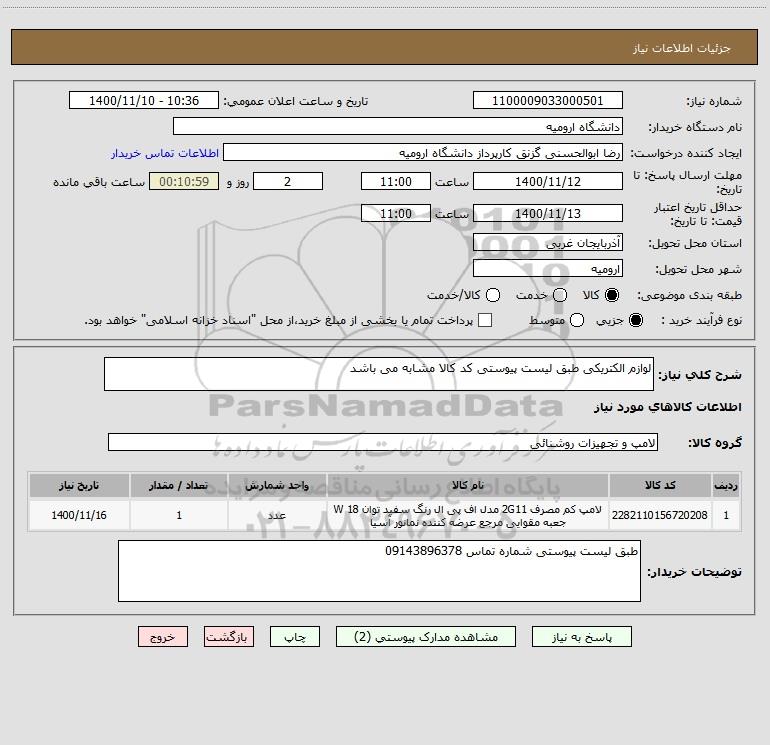Click the announcement date field 1400/11/10 - 10:36
The width and height of the screenshot is (770, 745).
[144, 101]
